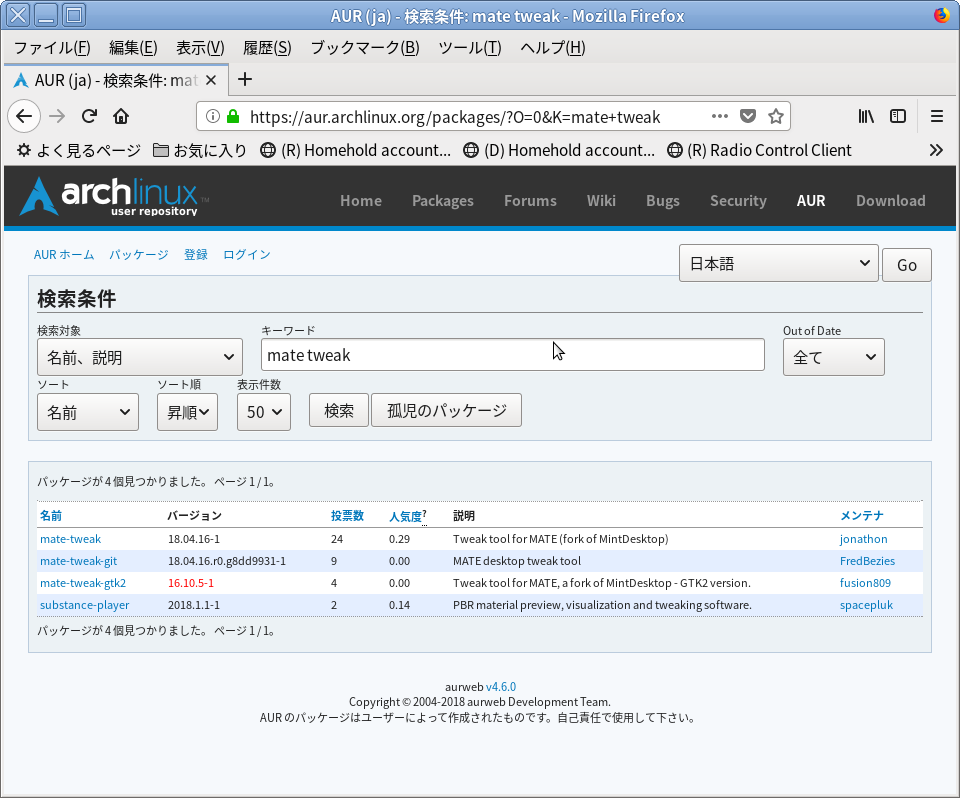The image size is (960, 798).
Task: Open a new browser tab
Action: click(245, 79)
